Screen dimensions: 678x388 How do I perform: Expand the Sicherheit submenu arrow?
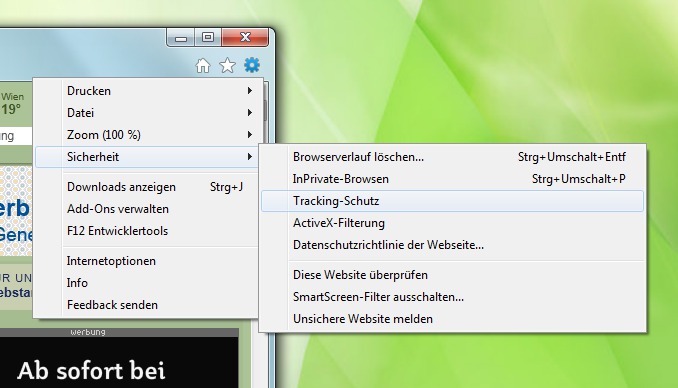point(250,157)
